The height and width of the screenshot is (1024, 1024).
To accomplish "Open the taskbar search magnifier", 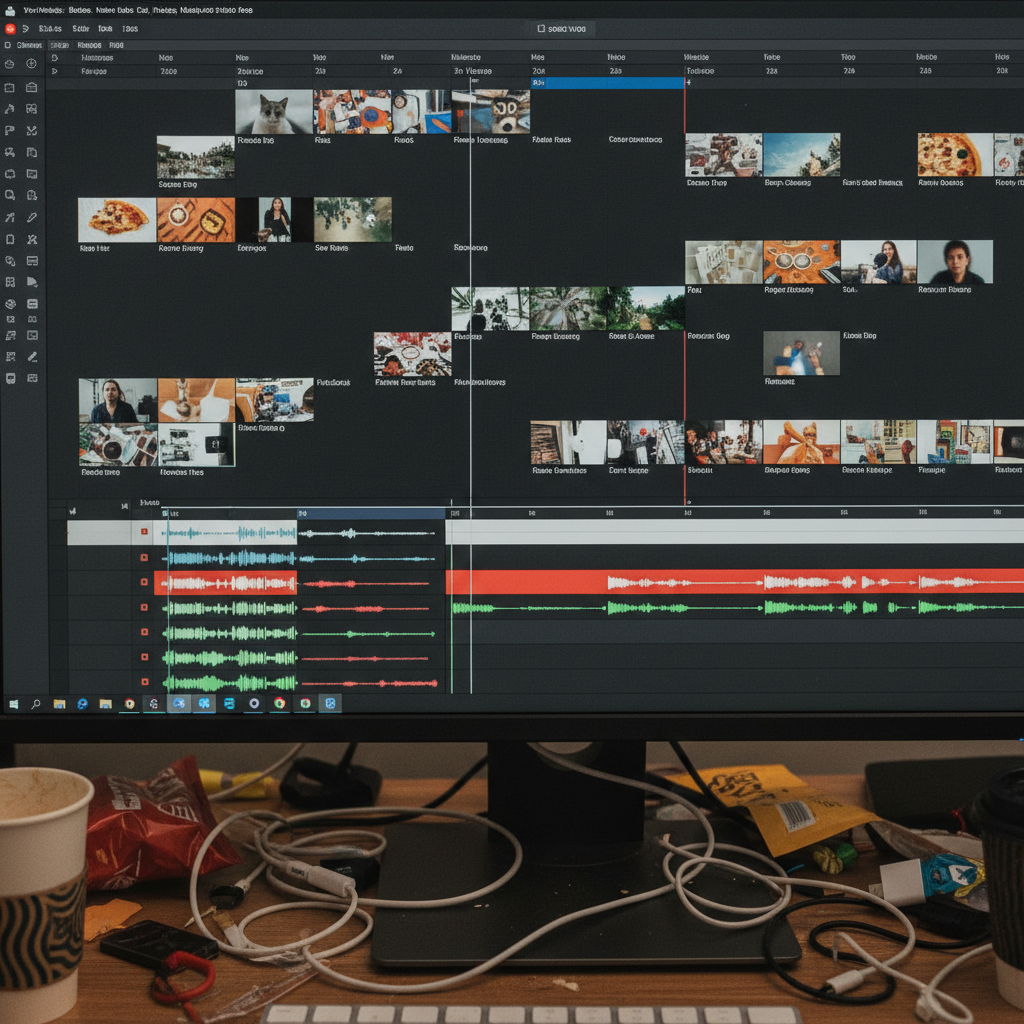I will pyautogui.click(x=36, y=704).
